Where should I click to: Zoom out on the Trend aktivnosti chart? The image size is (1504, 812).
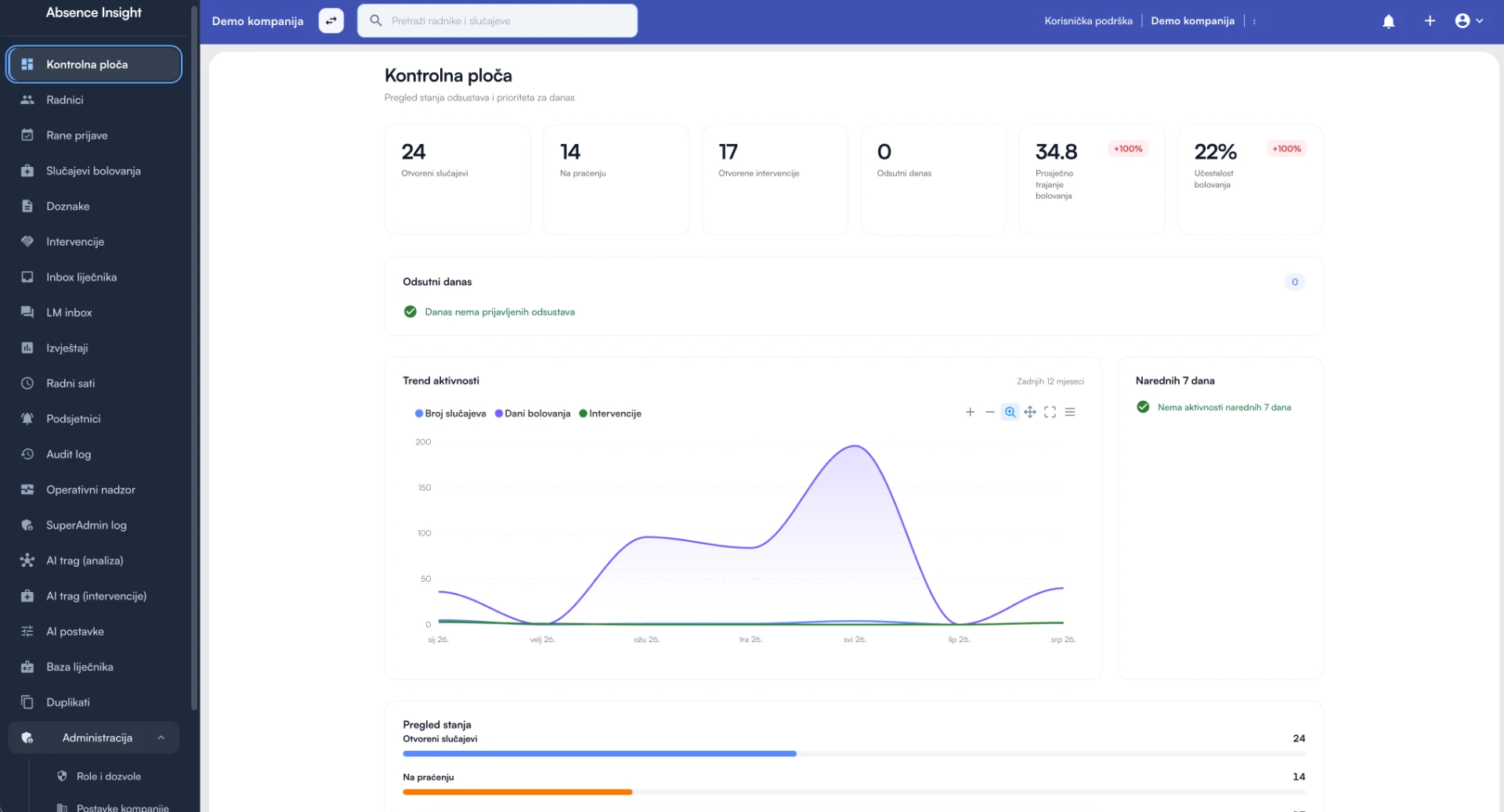(x=990, y=412)
